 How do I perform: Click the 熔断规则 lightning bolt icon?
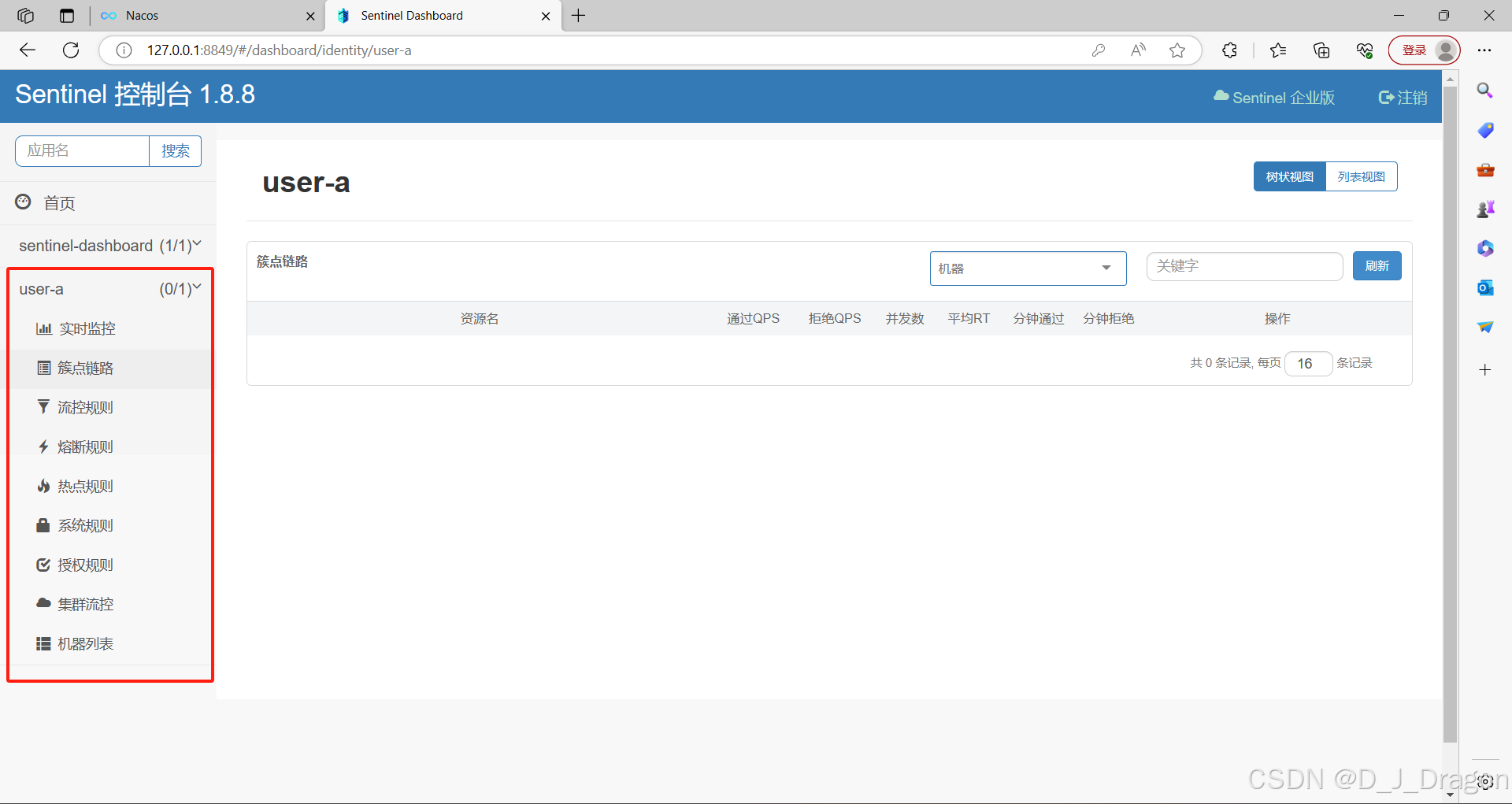pos(44,446)
